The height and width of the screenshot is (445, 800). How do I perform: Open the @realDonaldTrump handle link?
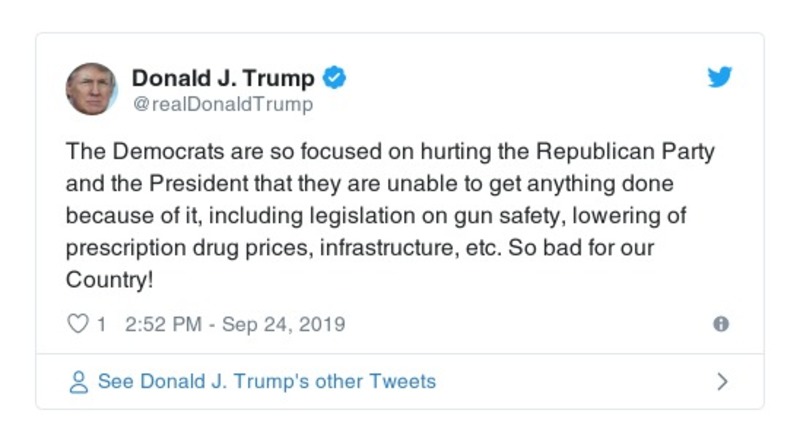tap(222, 104)
